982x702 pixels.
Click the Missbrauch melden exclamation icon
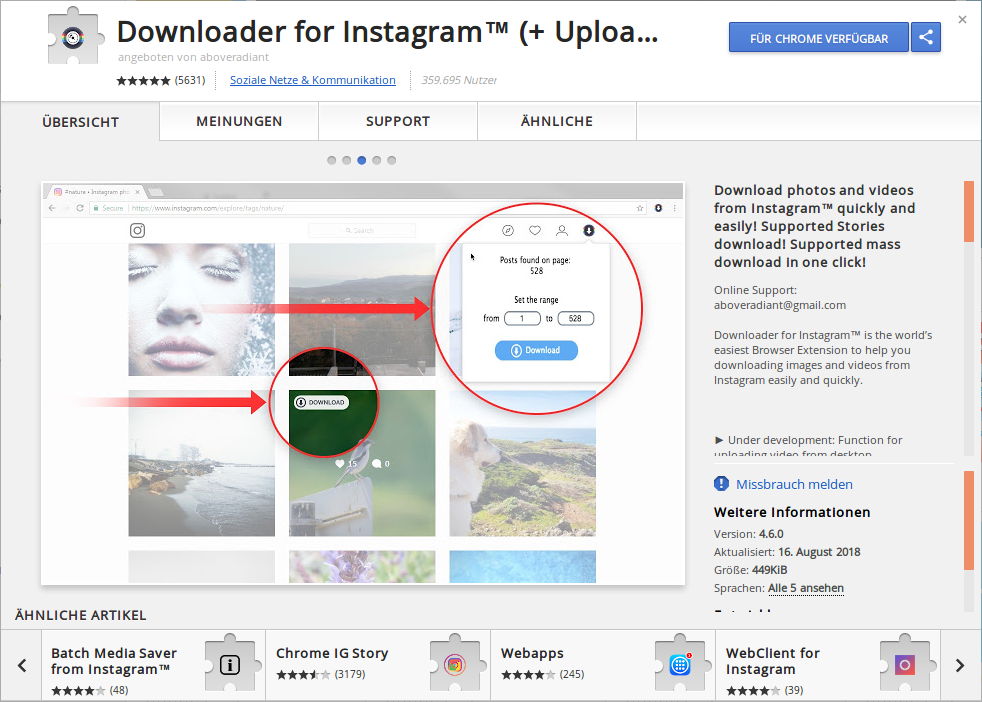click(x=721, y=484)
